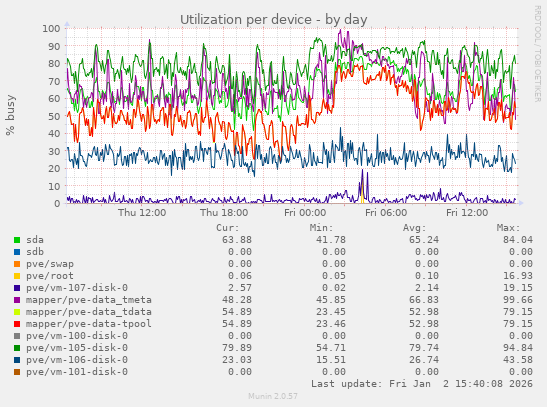Viewport: 547px width, 407px height.
Task: Select the mapper/pve-data_tdata legend label
Action: click(x=89, y=312)
